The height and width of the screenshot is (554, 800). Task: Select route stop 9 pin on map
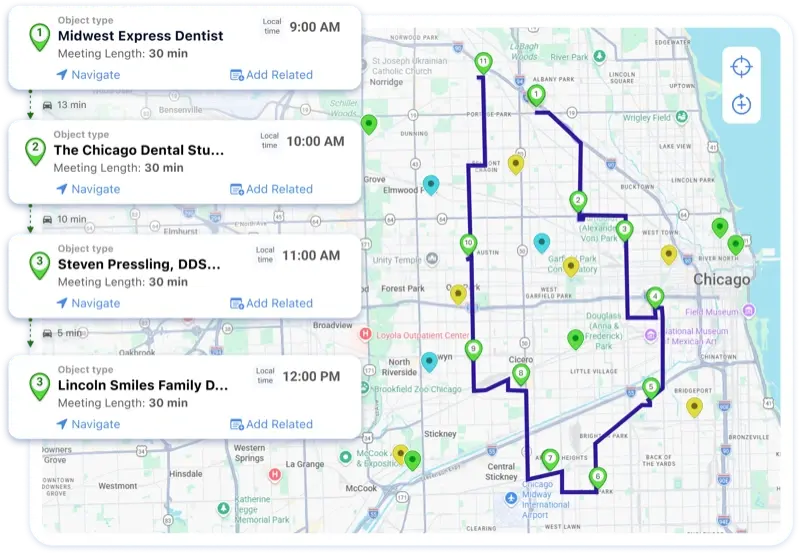pos(473,350)
